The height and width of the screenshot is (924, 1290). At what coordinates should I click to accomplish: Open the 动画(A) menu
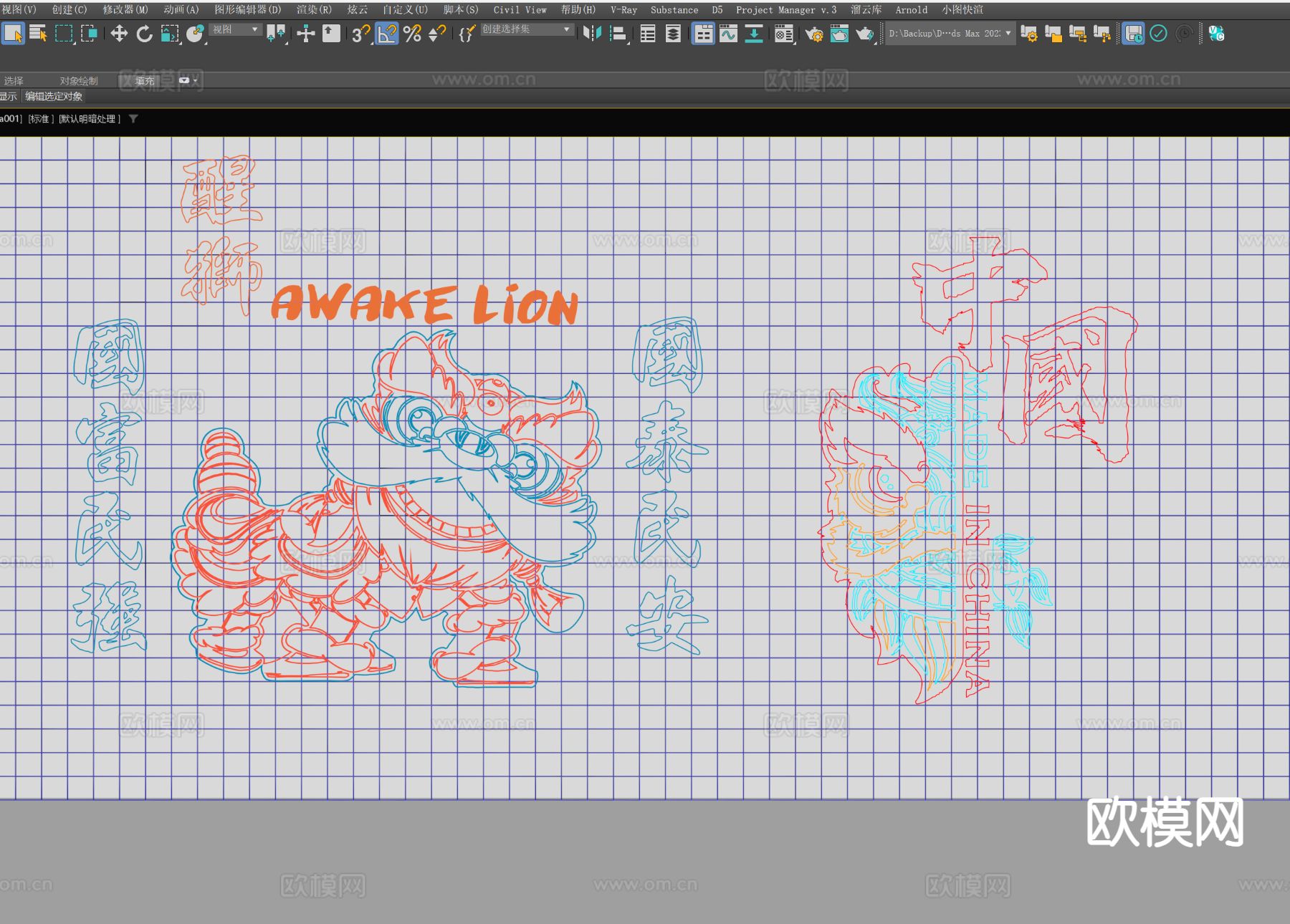coord(181,9)
